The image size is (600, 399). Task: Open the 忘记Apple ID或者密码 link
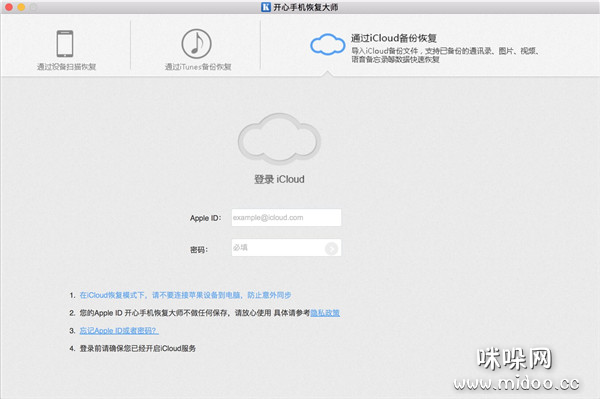click(x=119, y=331)
